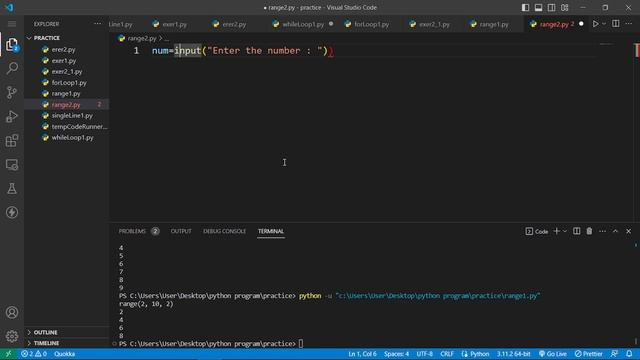Screen dimensions: 640x360
Task: Click Quokka in the status bar
Action: tap(64, 354)
